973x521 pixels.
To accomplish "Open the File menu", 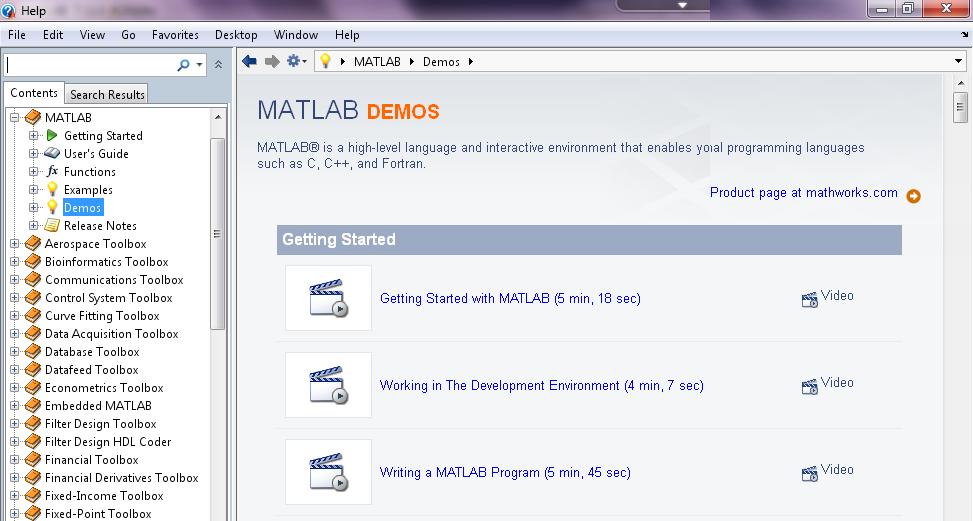I will click(17, 35).
